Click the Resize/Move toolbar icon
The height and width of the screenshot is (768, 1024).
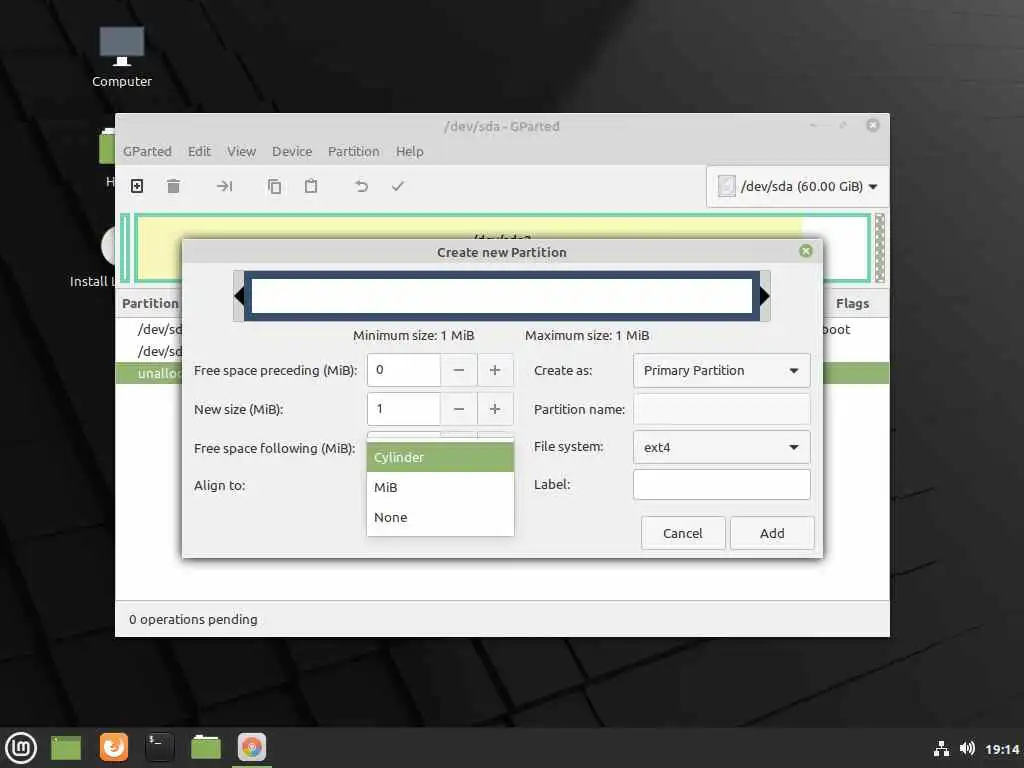point(224,186)
